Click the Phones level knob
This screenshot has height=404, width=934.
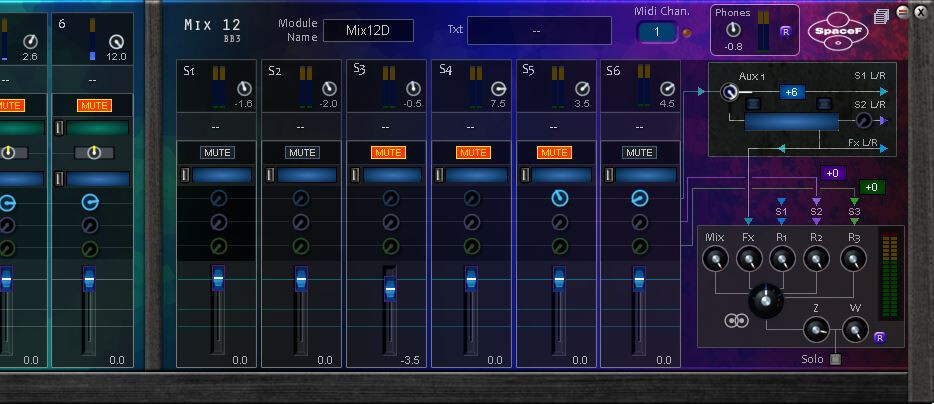(733, 29)
